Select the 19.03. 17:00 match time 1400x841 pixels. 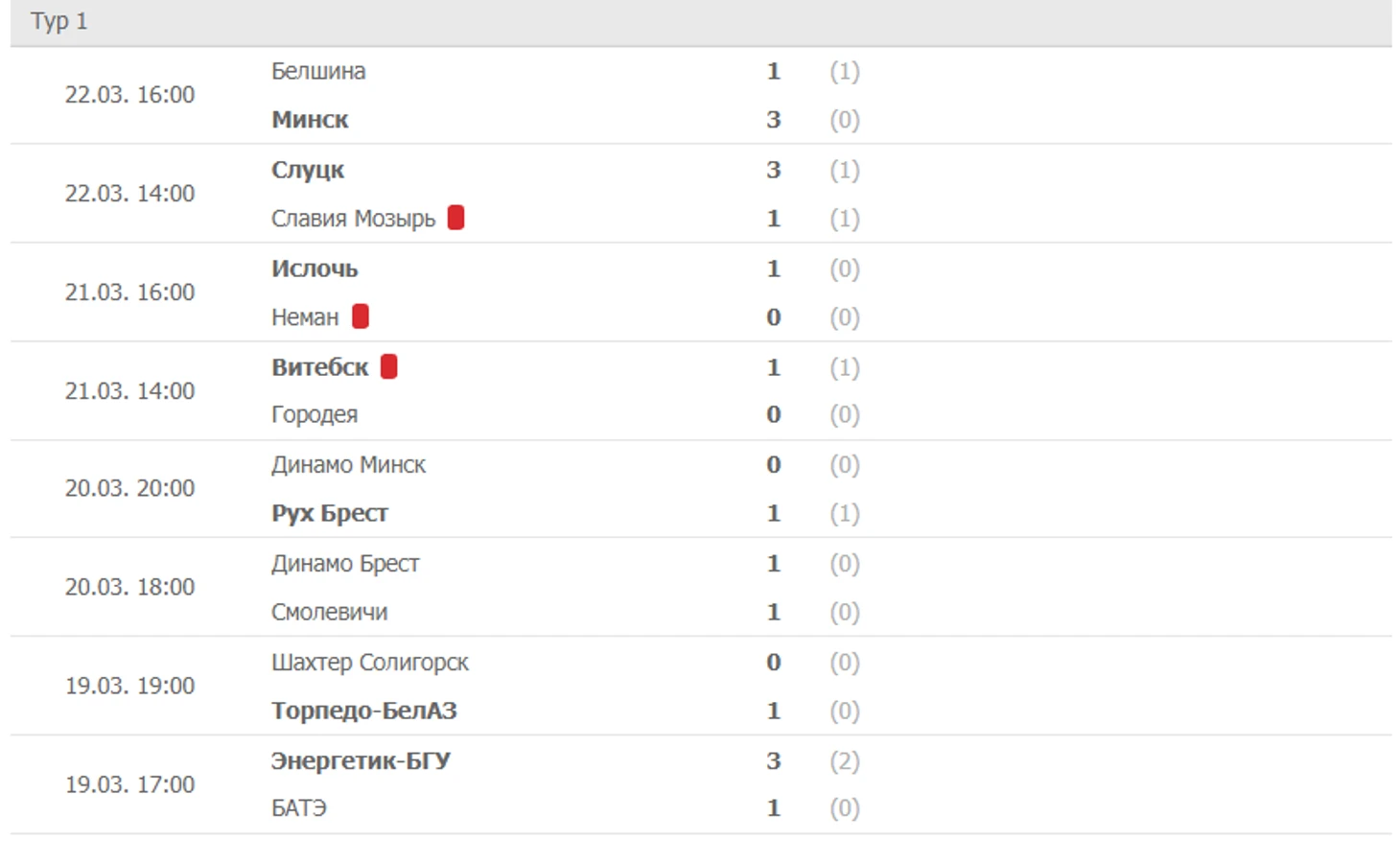tap(129, 784)
